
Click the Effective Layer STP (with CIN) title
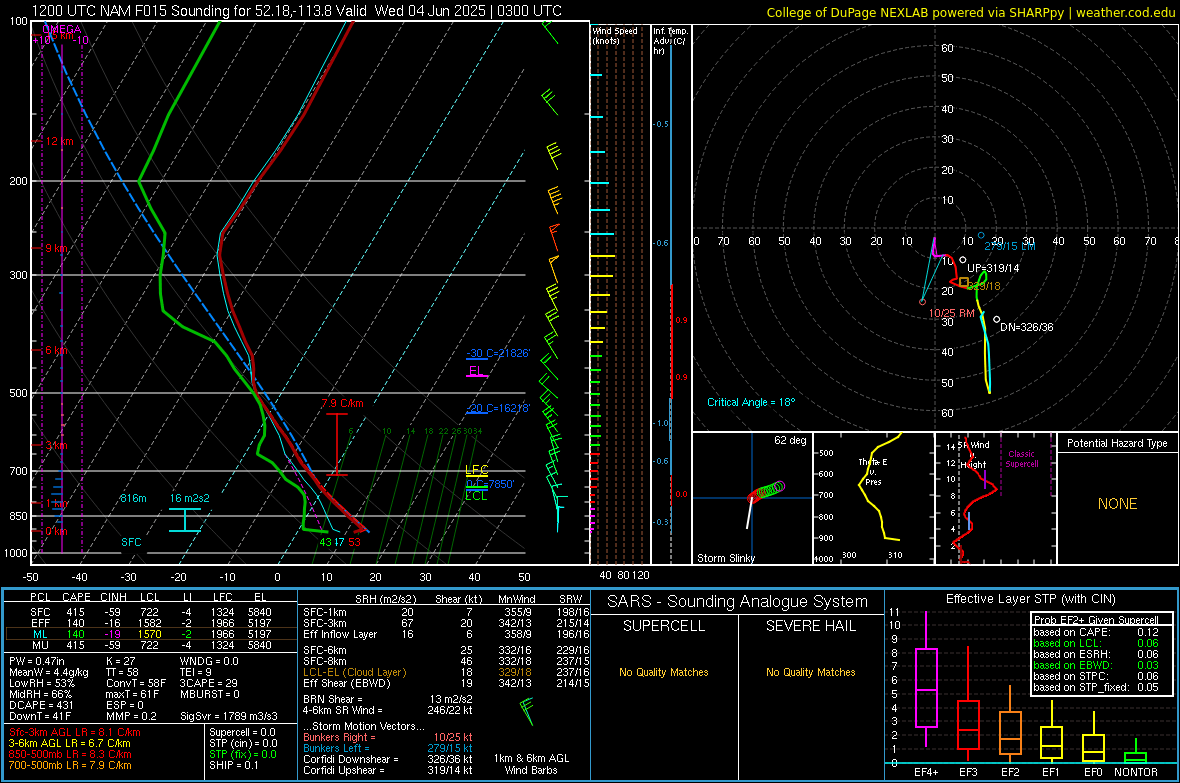pyautogui.click(x=1030, y=599)
